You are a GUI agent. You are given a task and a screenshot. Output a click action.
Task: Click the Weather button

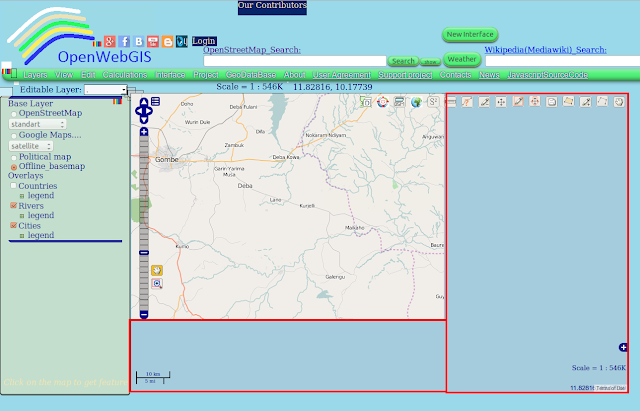(x=462, y=59)
